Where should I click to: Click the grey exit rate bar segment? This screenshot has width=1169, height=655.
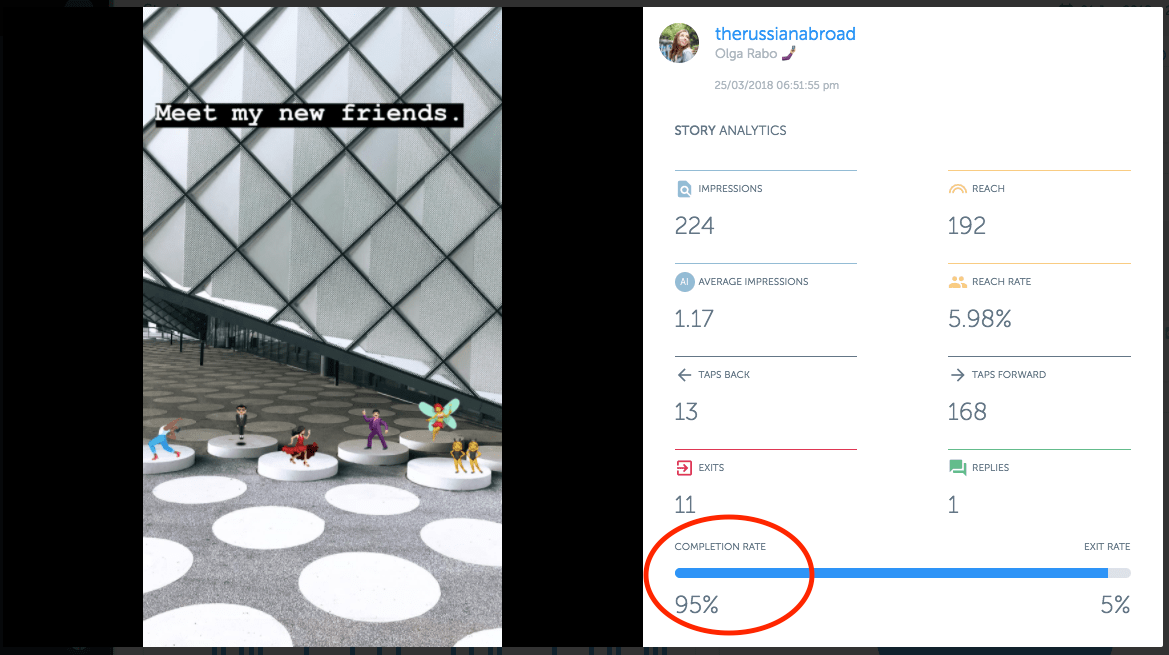coord(1119,573)
